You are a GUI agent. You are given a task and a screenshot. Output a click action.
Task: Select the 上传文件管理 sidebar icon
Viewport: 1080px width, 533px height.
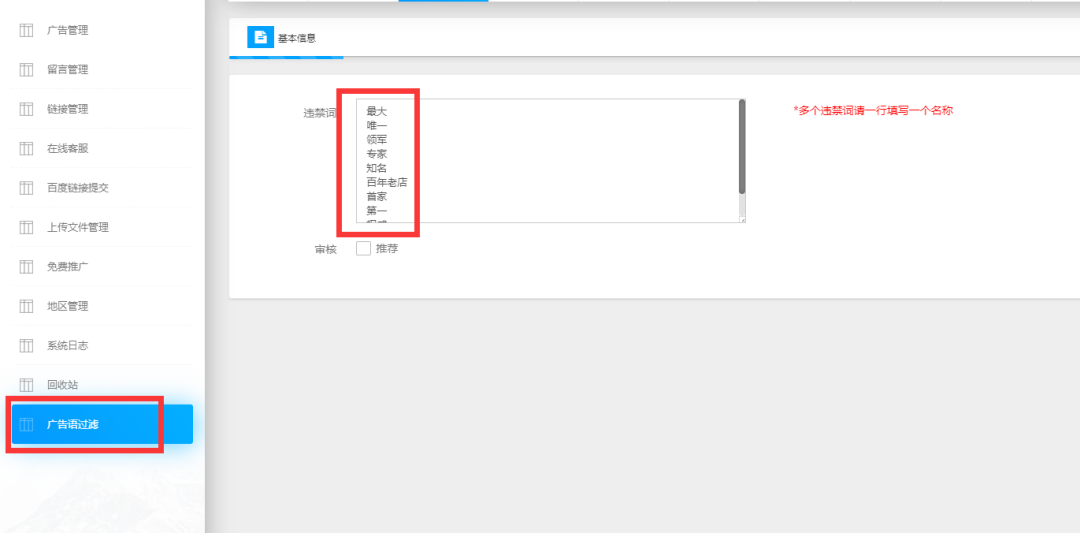[27, 227]
